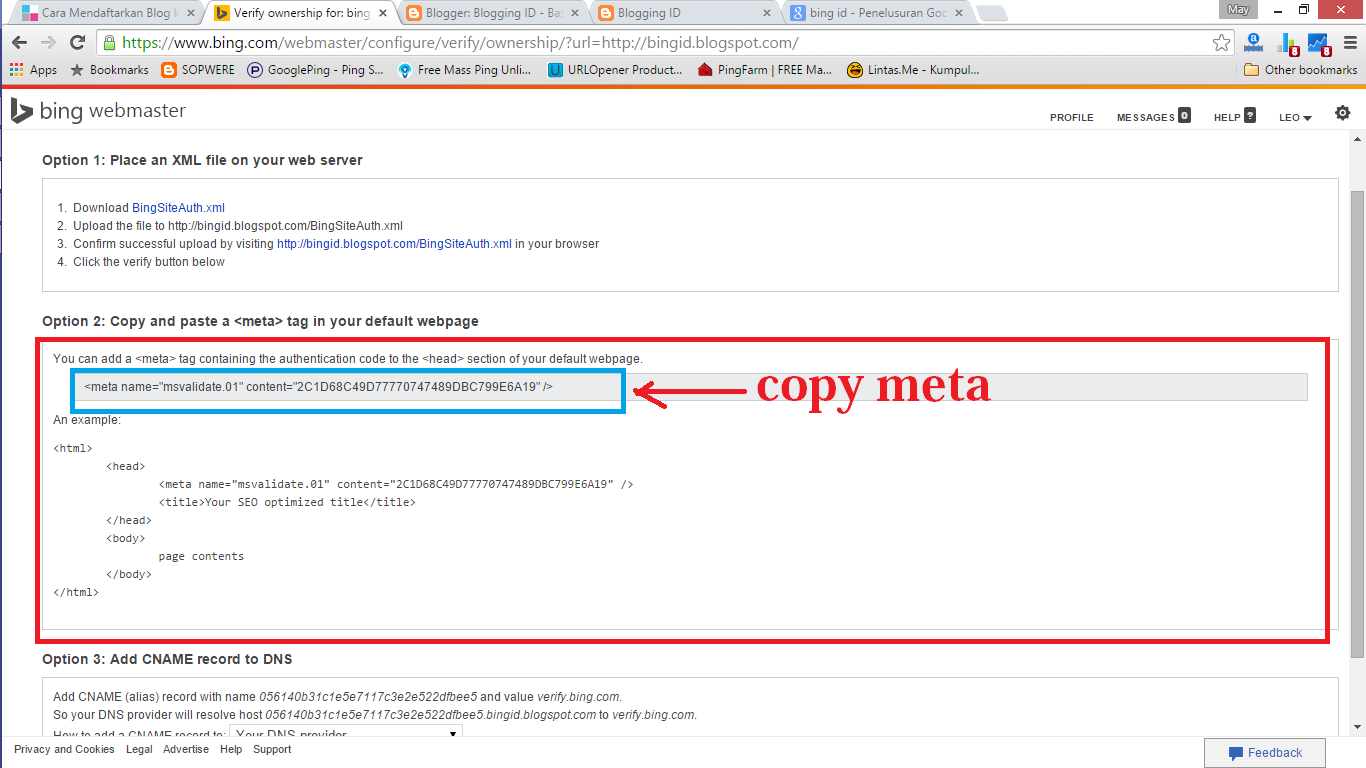Open the Help footer link
Screen dimensions: 1366x768
(x=231, y=749)
